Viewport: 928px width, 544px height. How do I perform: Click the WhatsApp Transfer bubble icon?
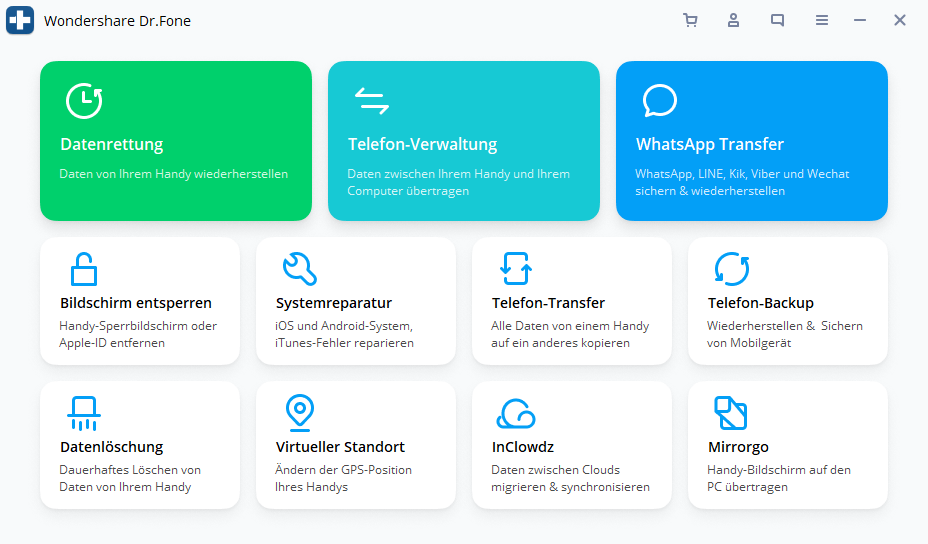pyautogui.click(x=659, y=101)
